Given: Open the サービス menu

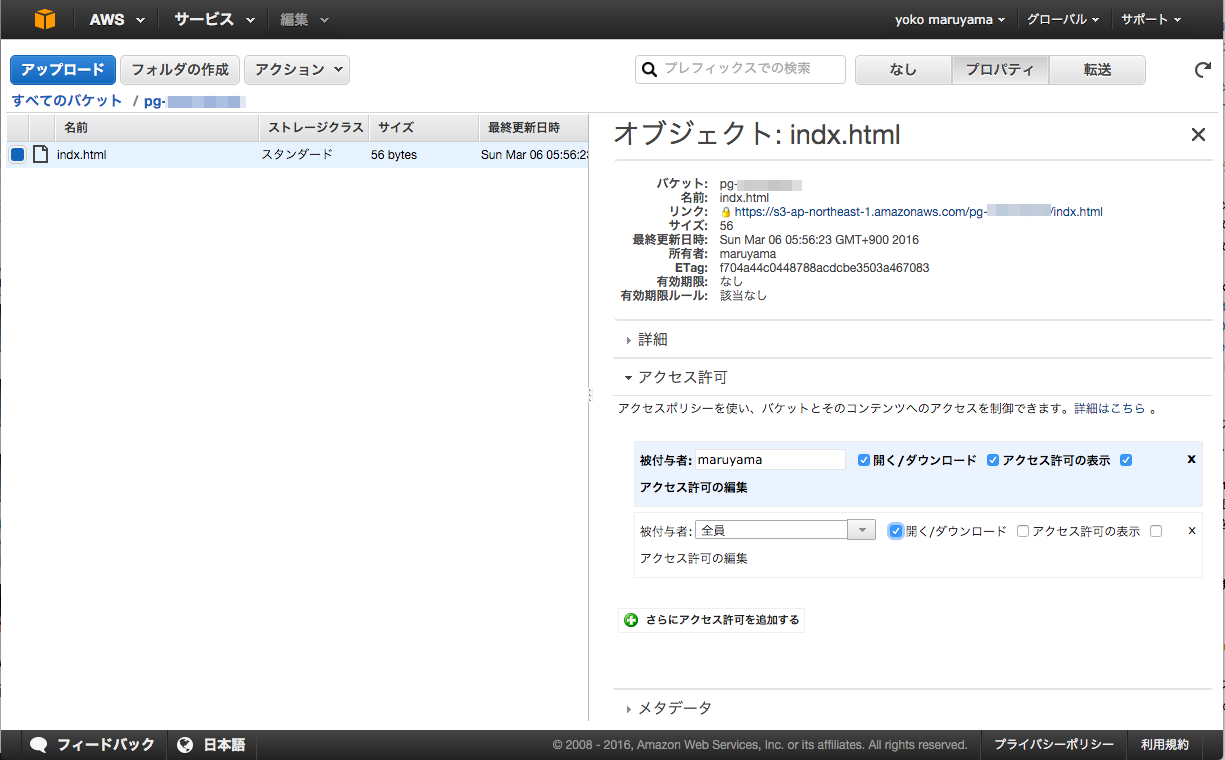Looking at the screenshot, I should (x=214, y=19).
